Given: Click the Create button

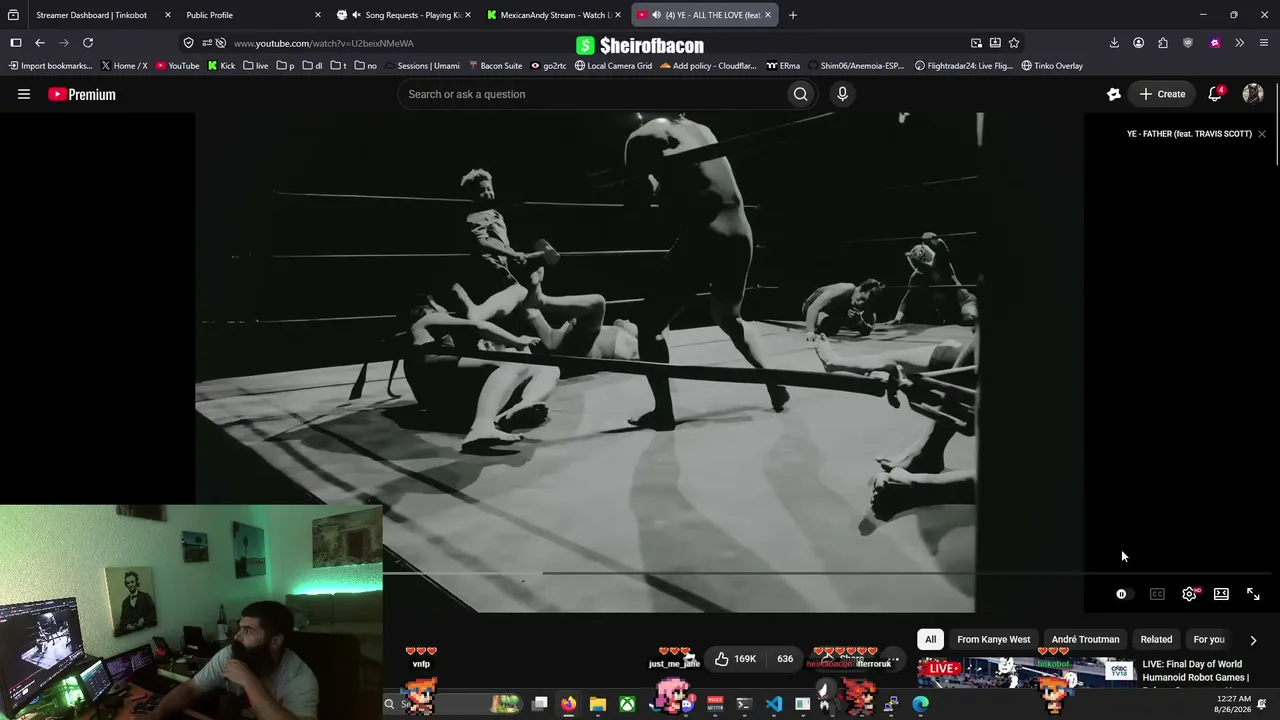Looking at the screenshot, I should tap(1162, 94).
